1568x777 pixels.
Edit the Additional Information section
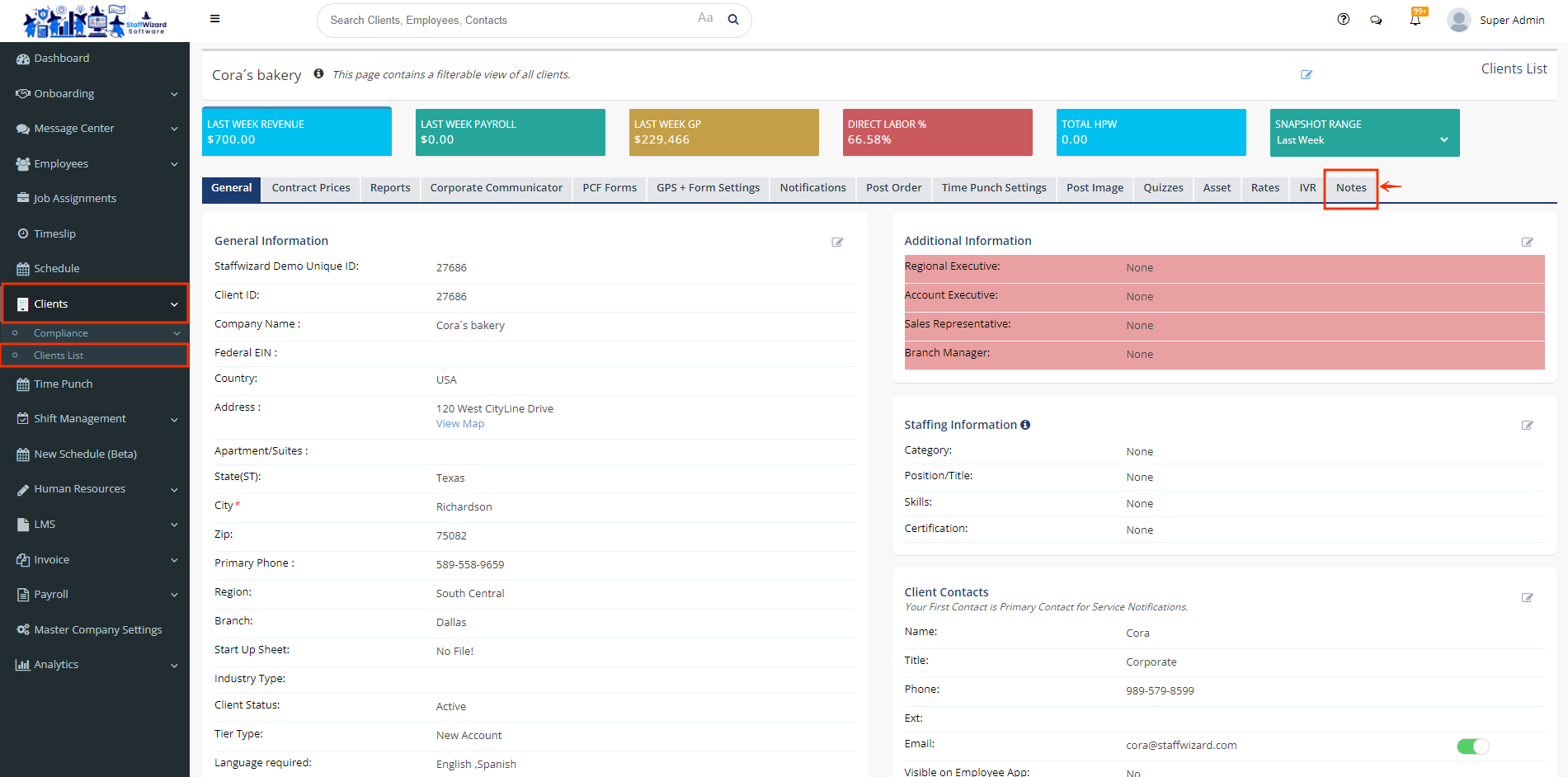[x=1527, y=242]
